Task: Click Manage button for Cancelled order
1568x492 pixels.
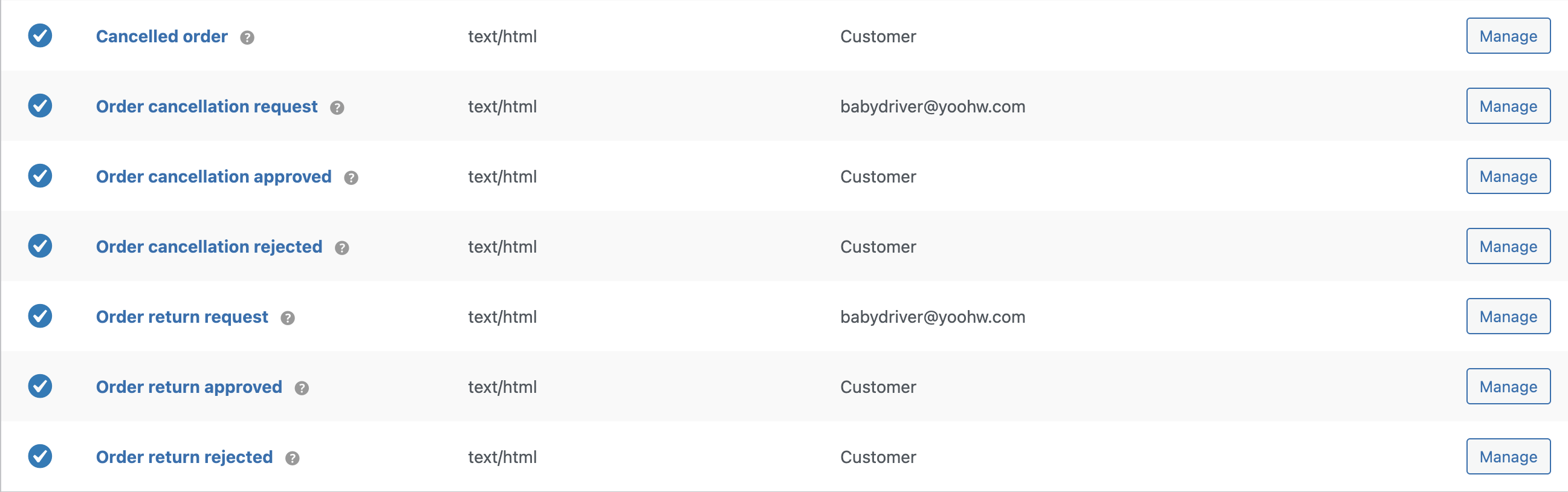Action: [1508, 36]
